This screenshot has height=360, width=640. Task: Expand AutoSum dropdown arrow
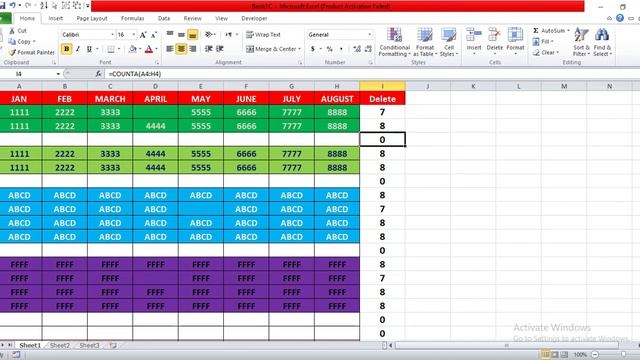pos(568,31)
